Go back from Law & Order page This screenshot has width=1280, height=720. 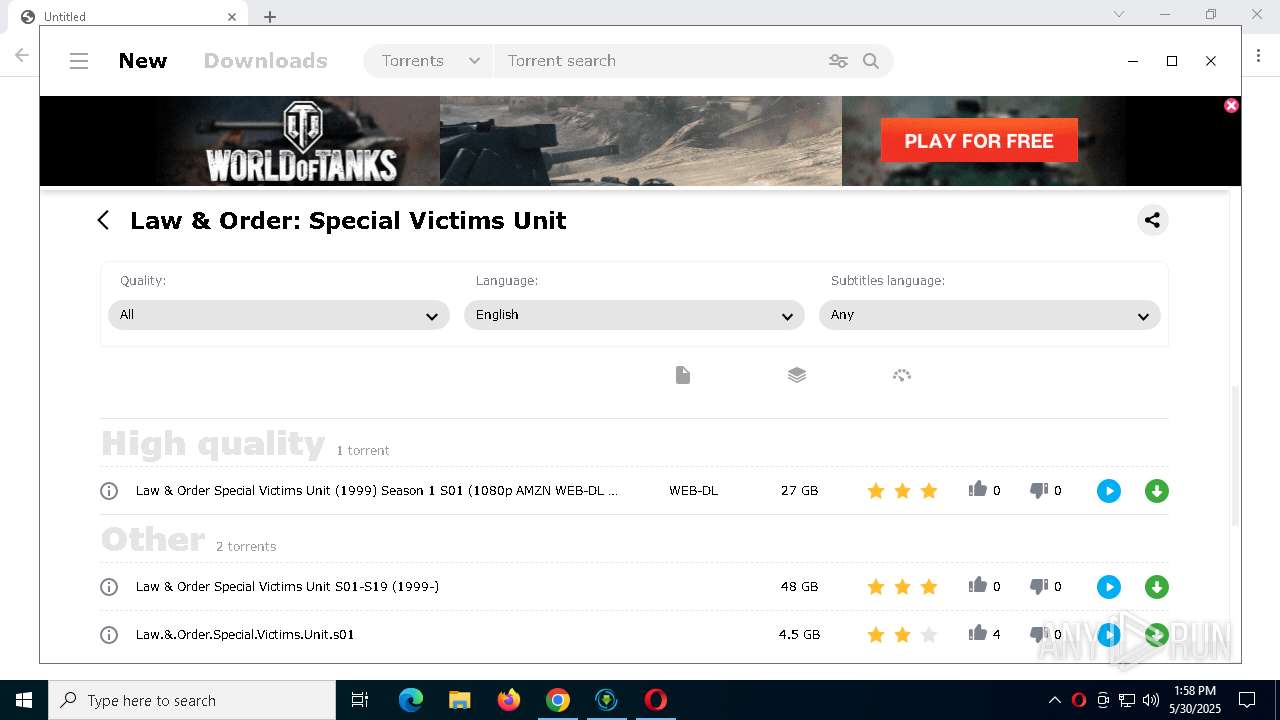pyautogui.click(x=103, y=220)
